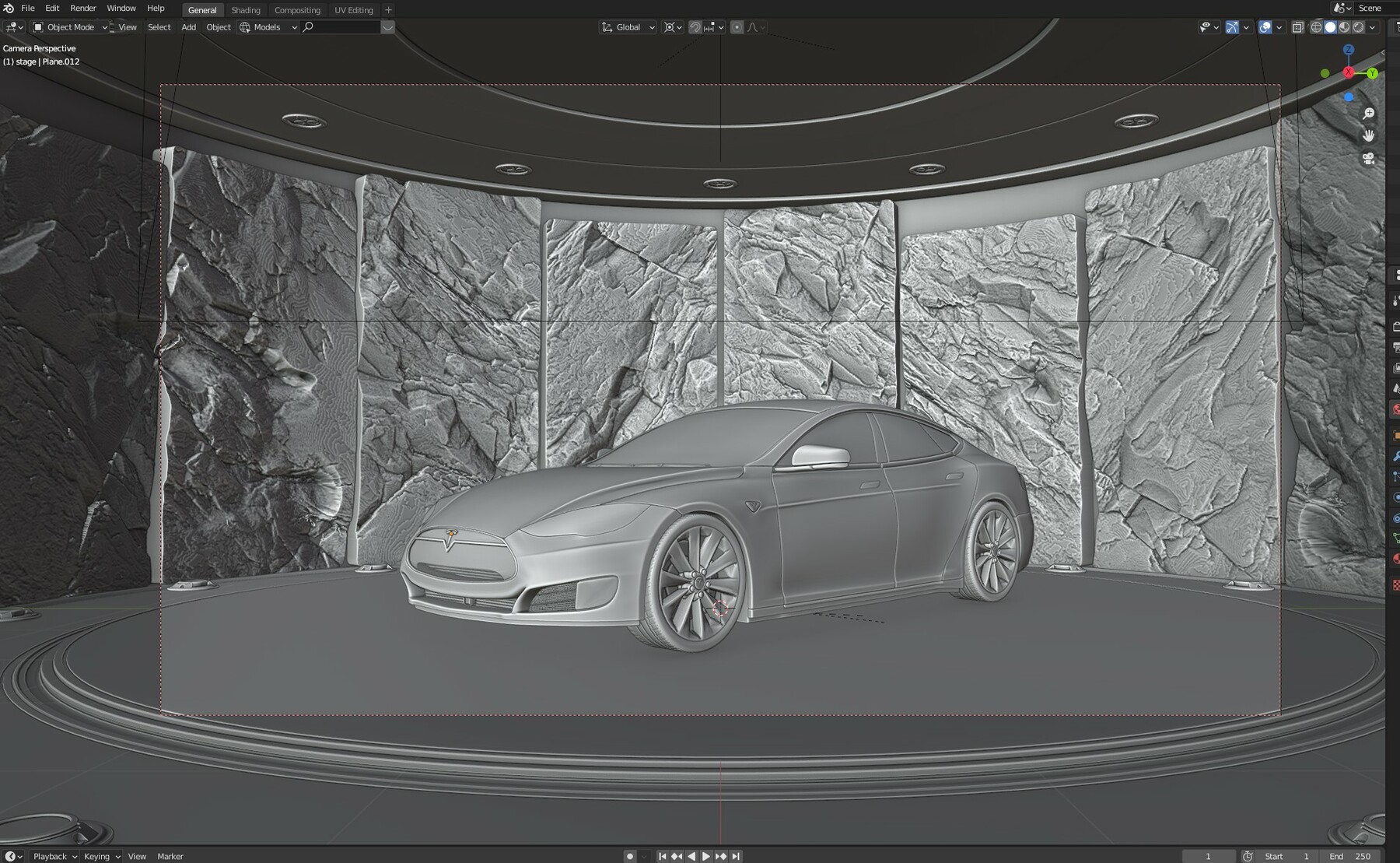Screen dimensions: 1400x863
Task: Toggle viewport gizmos visibility
Action: (x=1231, y=26)
